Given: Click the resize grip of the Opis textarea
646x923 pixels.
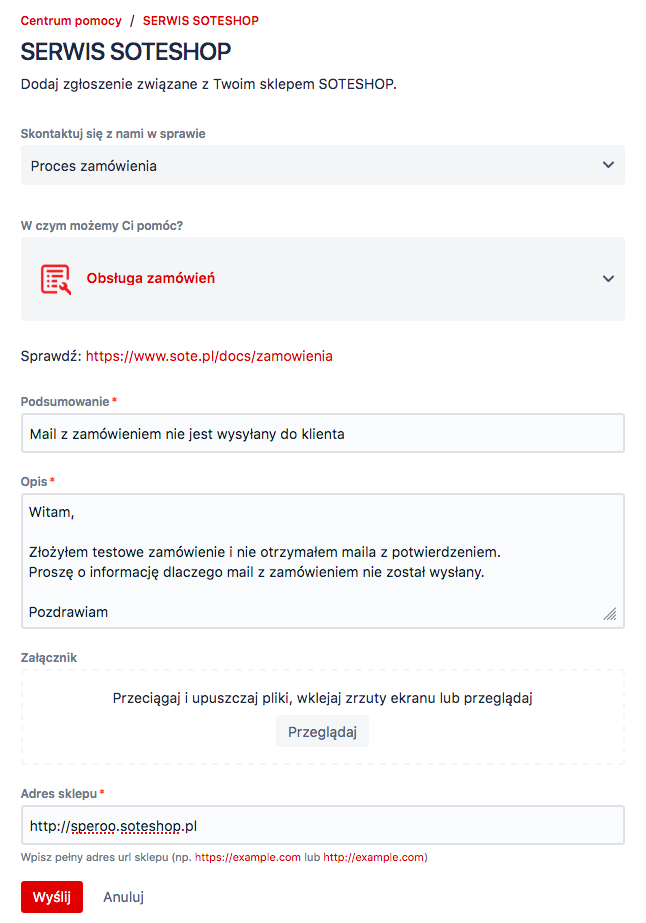Looking at the screenshot, I should (610, 614).
